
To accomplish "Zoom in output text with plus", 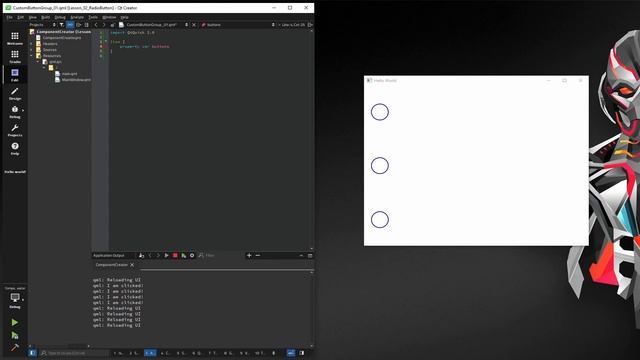I will [x=249, y=256].
